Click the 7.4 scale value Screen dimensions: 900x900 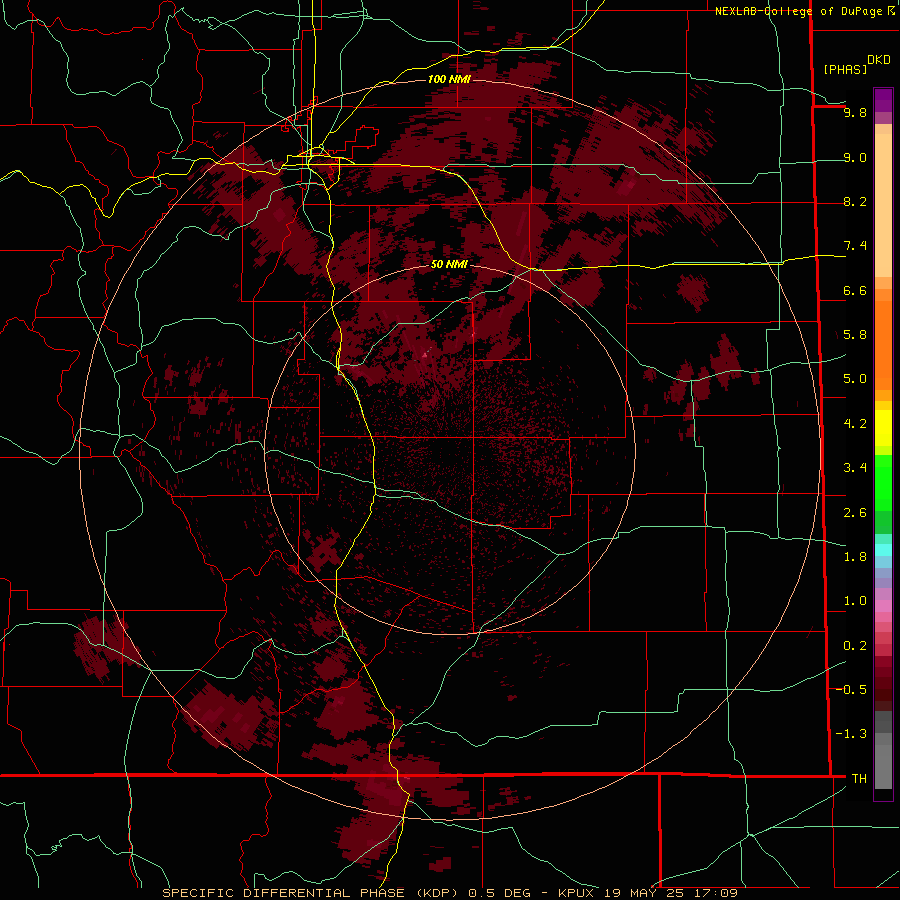point(855,246)
